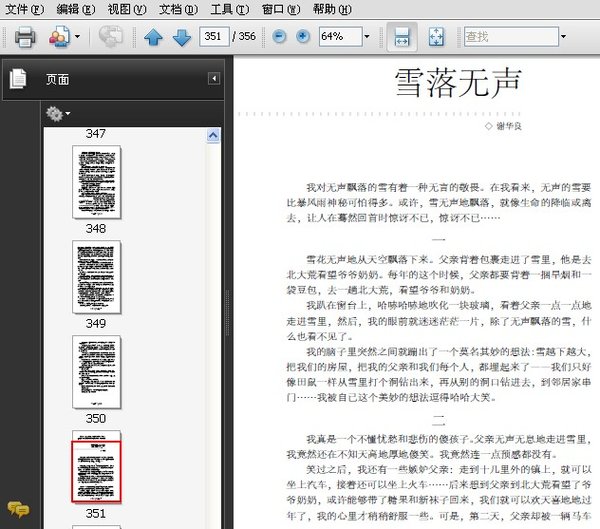Open the 文档(D) menu

(x=178, y=9)
